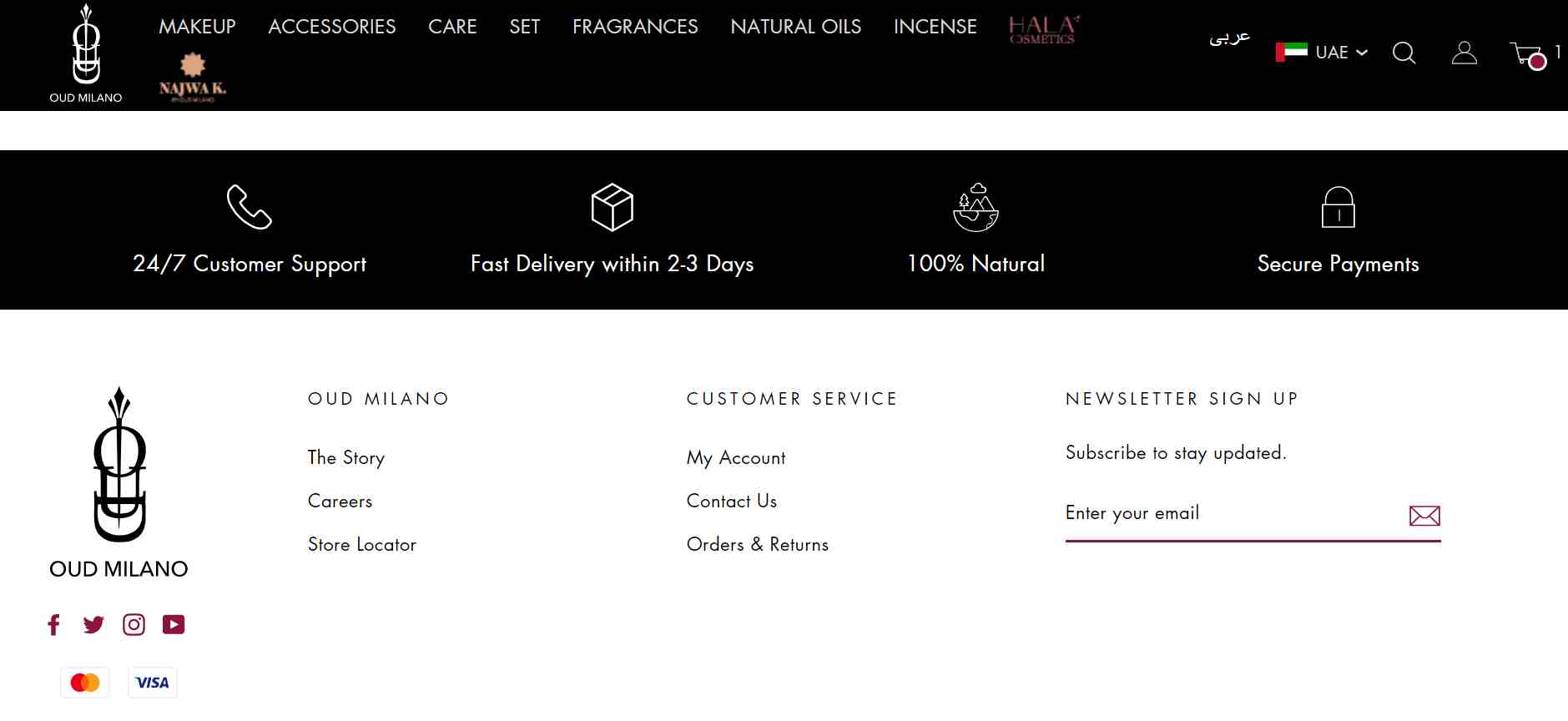Open the Store Locator link
This screenshot has height=721, width=1568.
[x=362, y=545]
